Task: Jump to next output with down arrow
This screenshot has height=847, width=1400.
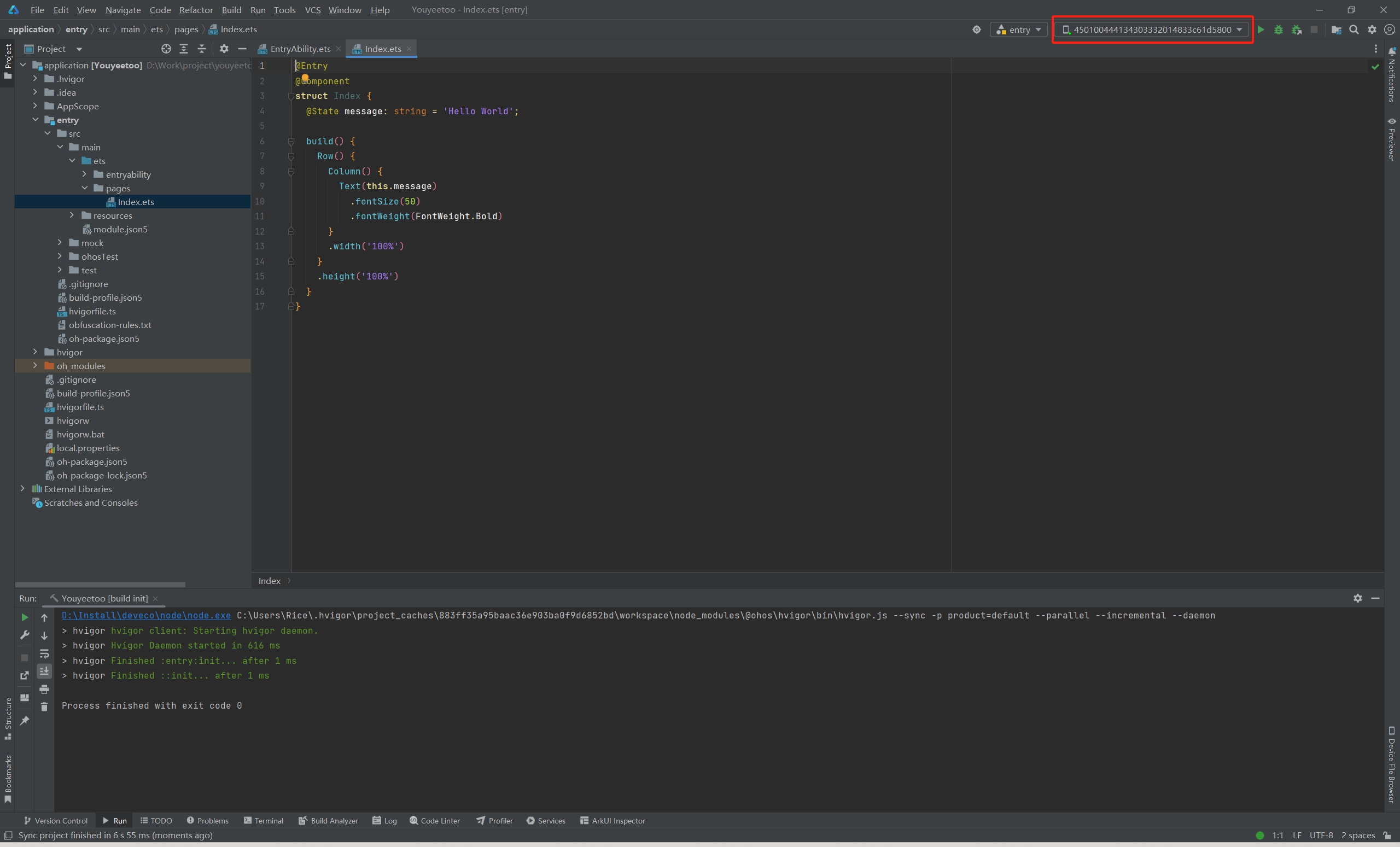Action: coord(44,636)
